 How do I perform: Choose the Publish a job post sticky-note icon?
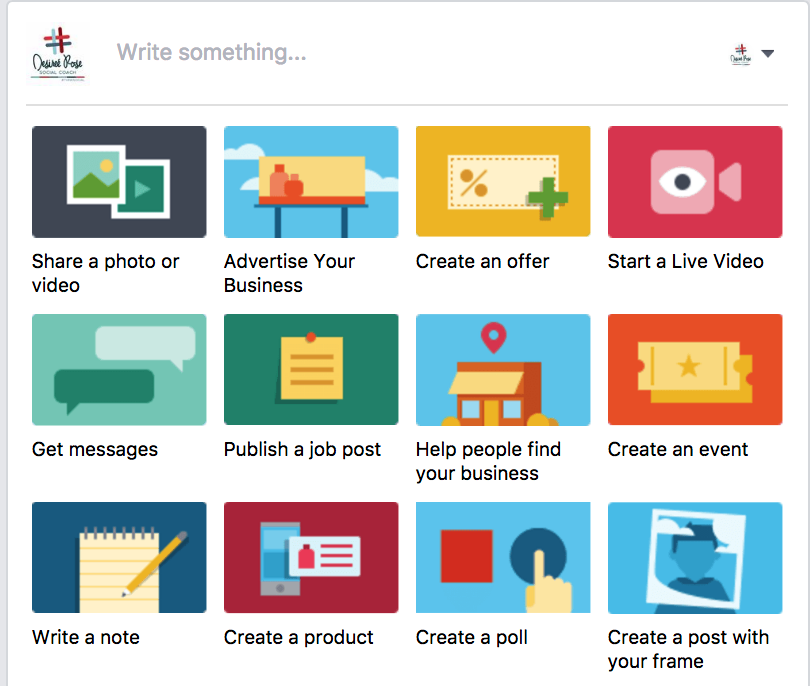tap(311, 370)
